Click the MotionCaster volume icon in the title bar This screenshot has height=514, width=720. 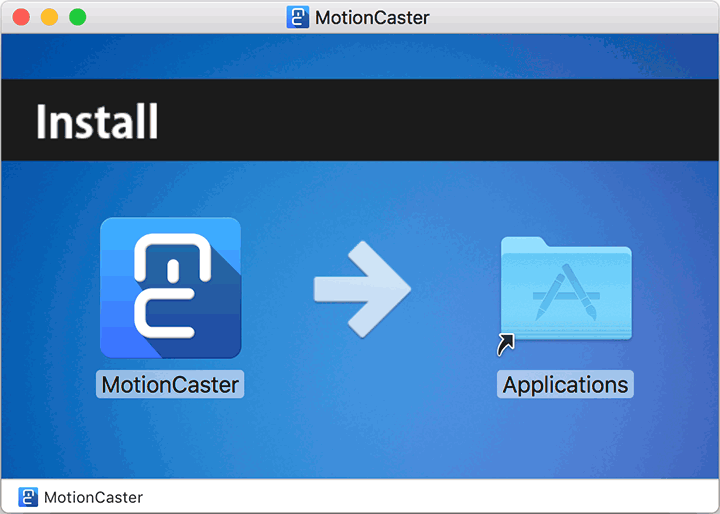click(298, 17)
